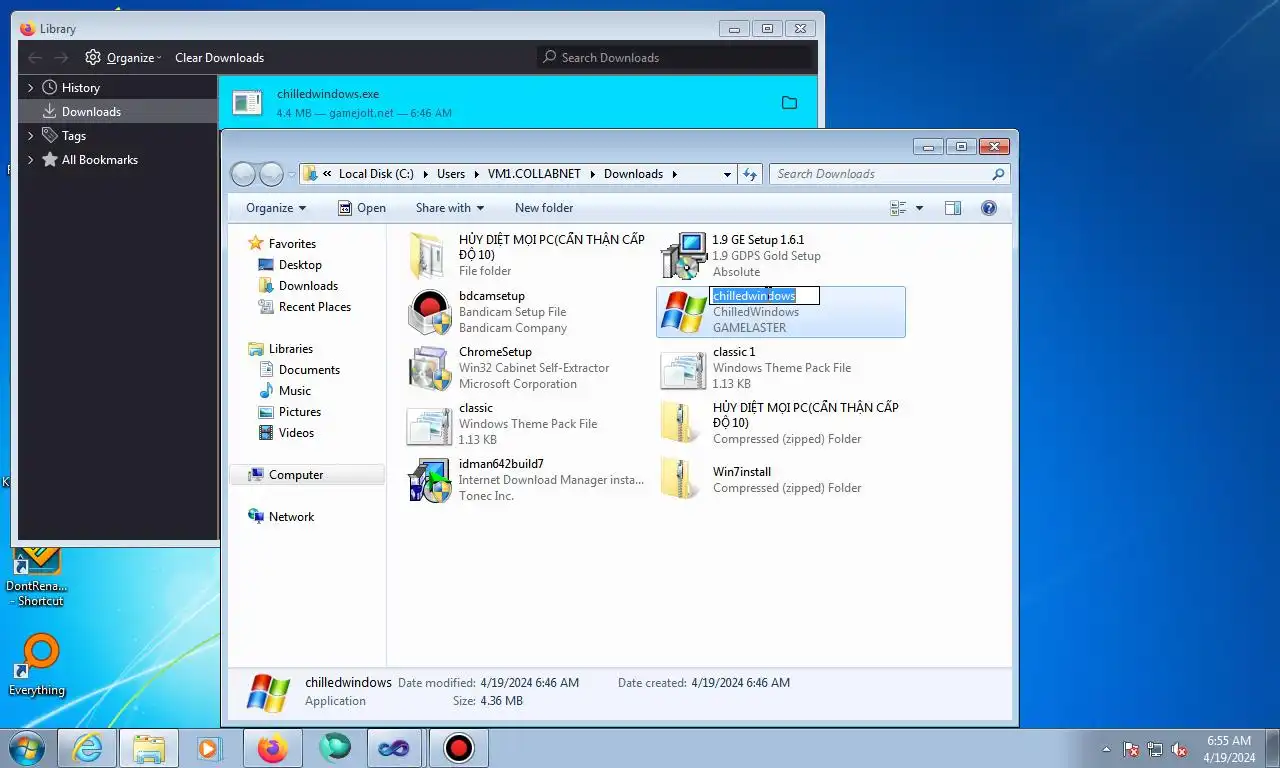
Task: Open recent pages dropdown beside navigation arrows
Action: pyautogui.click(x=292, y=174)
